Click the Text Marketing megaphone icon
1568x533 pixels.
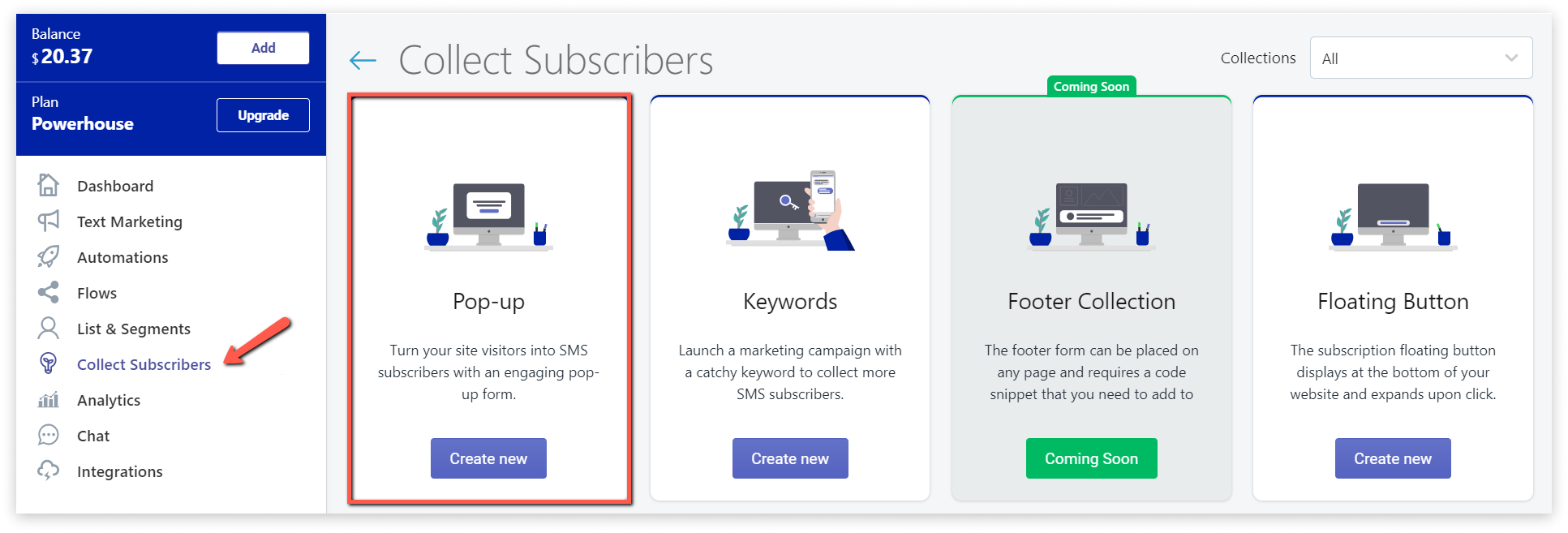[49, 221]
